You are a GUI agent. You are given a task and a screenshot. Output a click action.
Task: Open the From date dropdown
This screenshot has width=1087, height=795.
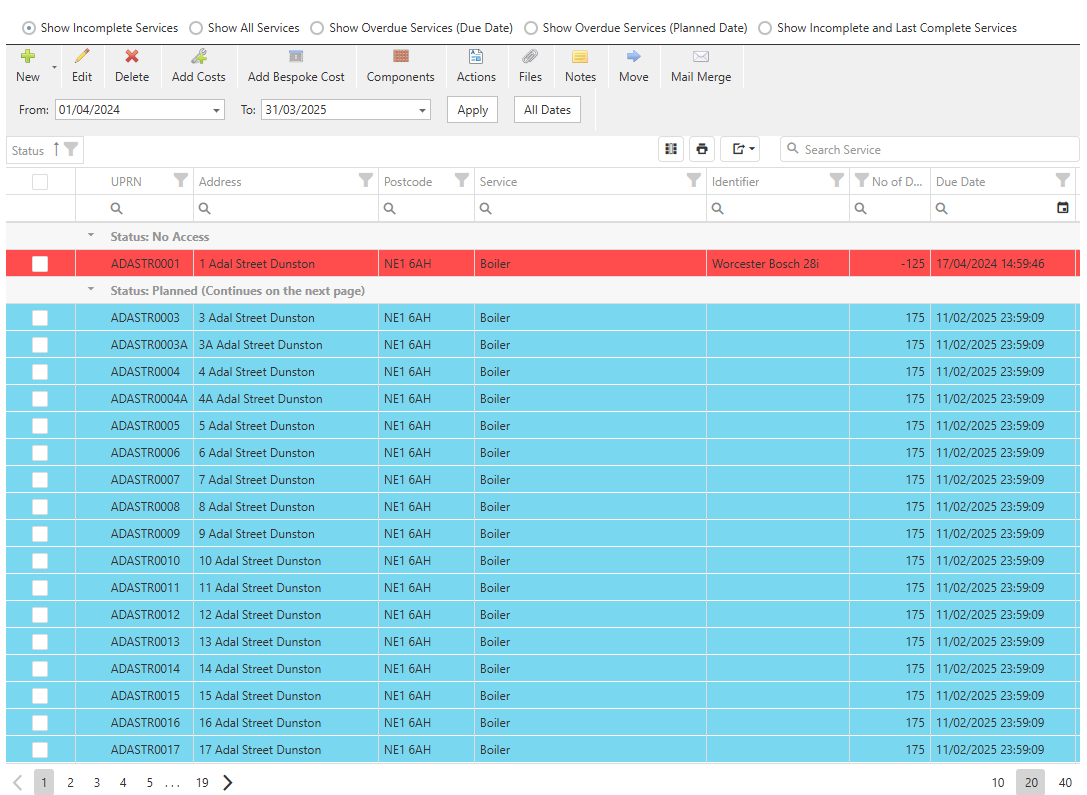217,110
